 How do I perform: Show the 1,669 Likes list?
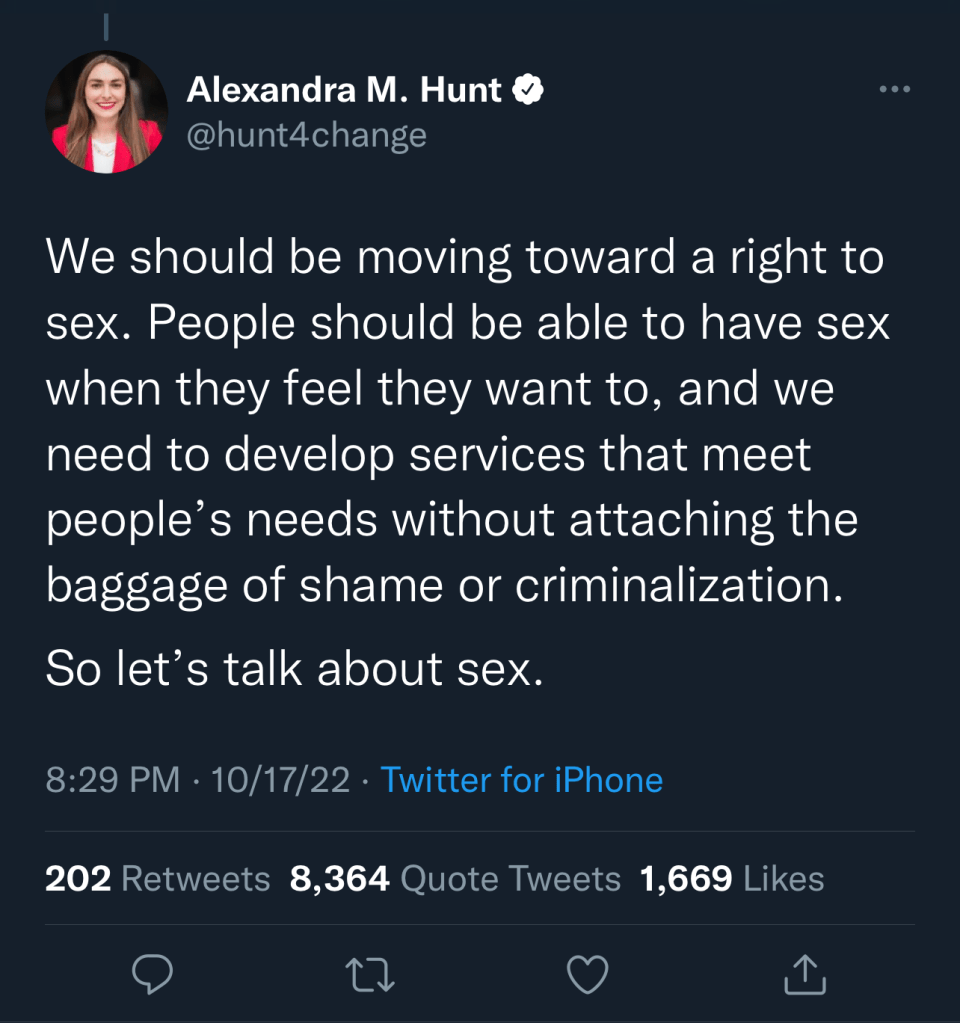click(x=732, y=879)
